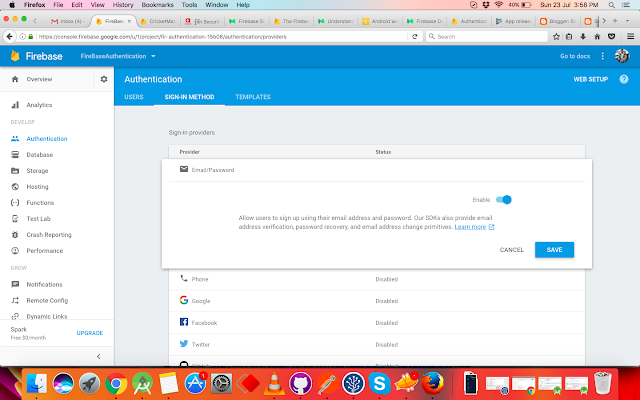Switch to the CricketMaz browser tab
This screenshot has width=640, height=400.
159,21
